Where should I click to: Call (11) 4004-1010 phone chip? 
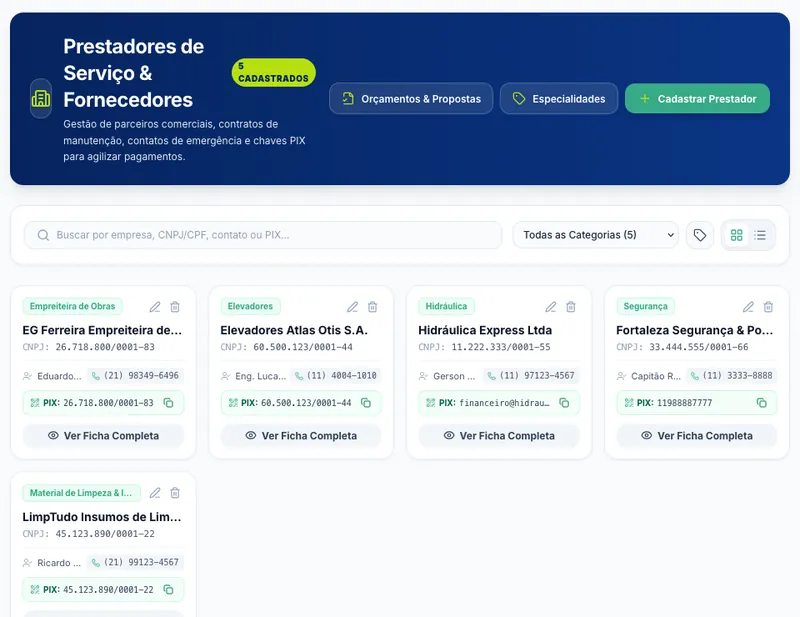click(336, 376)
